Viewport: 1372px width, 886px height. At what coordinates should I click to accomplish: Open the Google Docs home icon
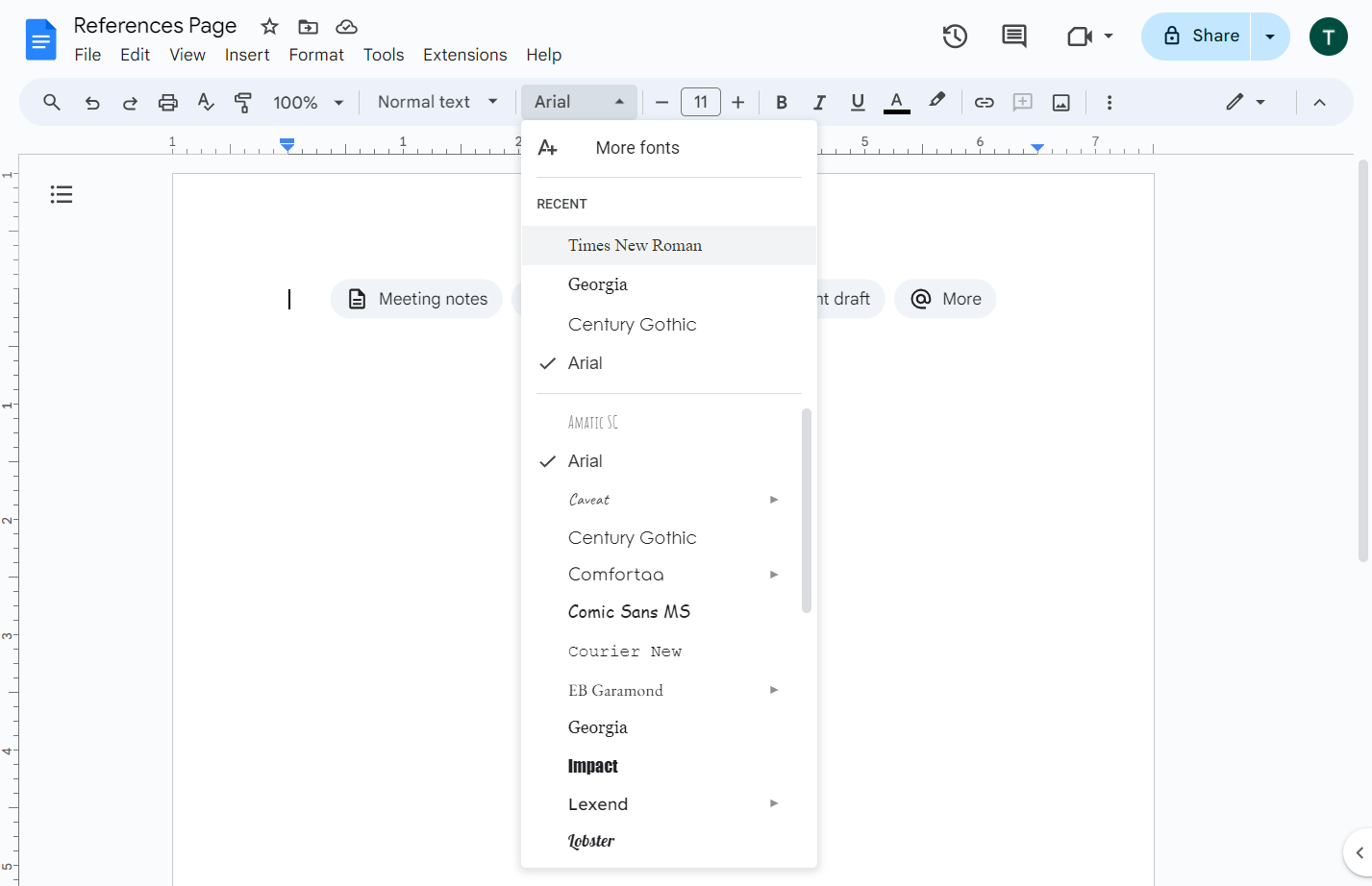[40, 39]
